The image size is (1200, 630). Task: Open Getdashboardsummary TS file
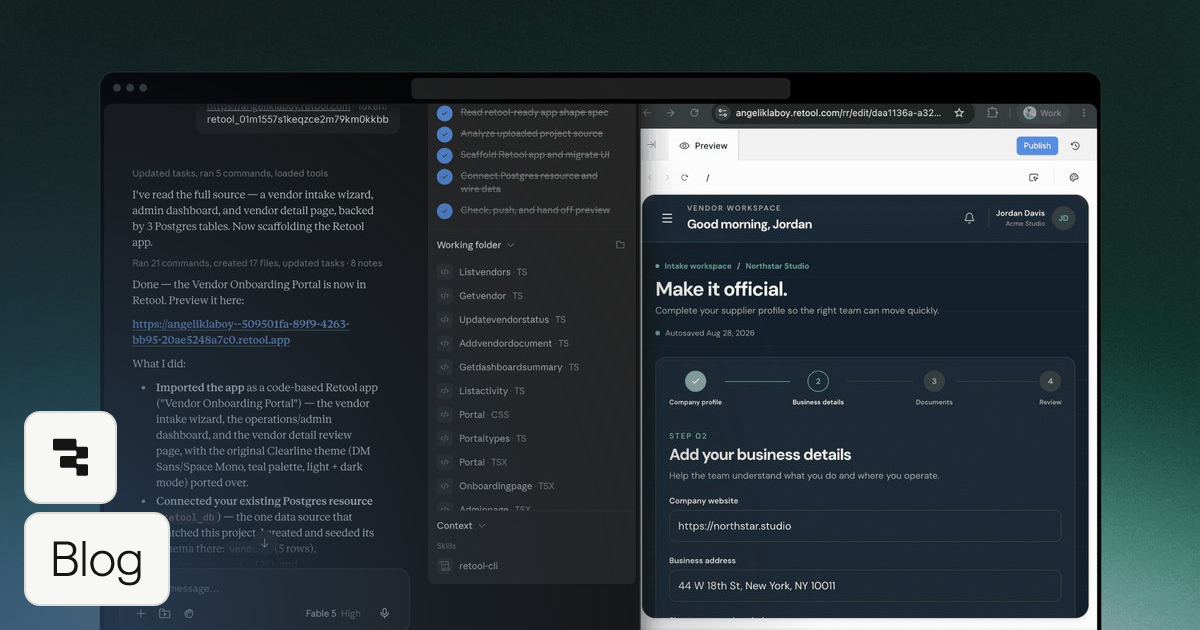point(518,367)
